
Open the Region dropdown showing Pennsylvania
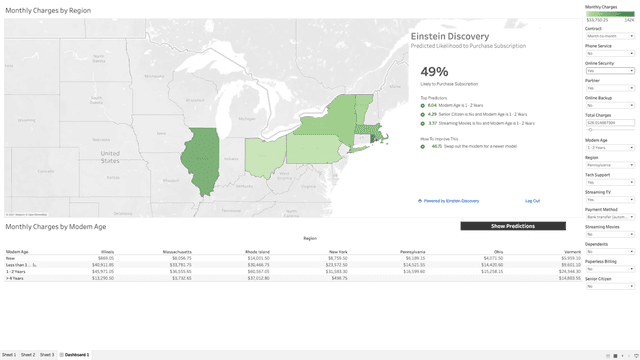coord(610,165)
